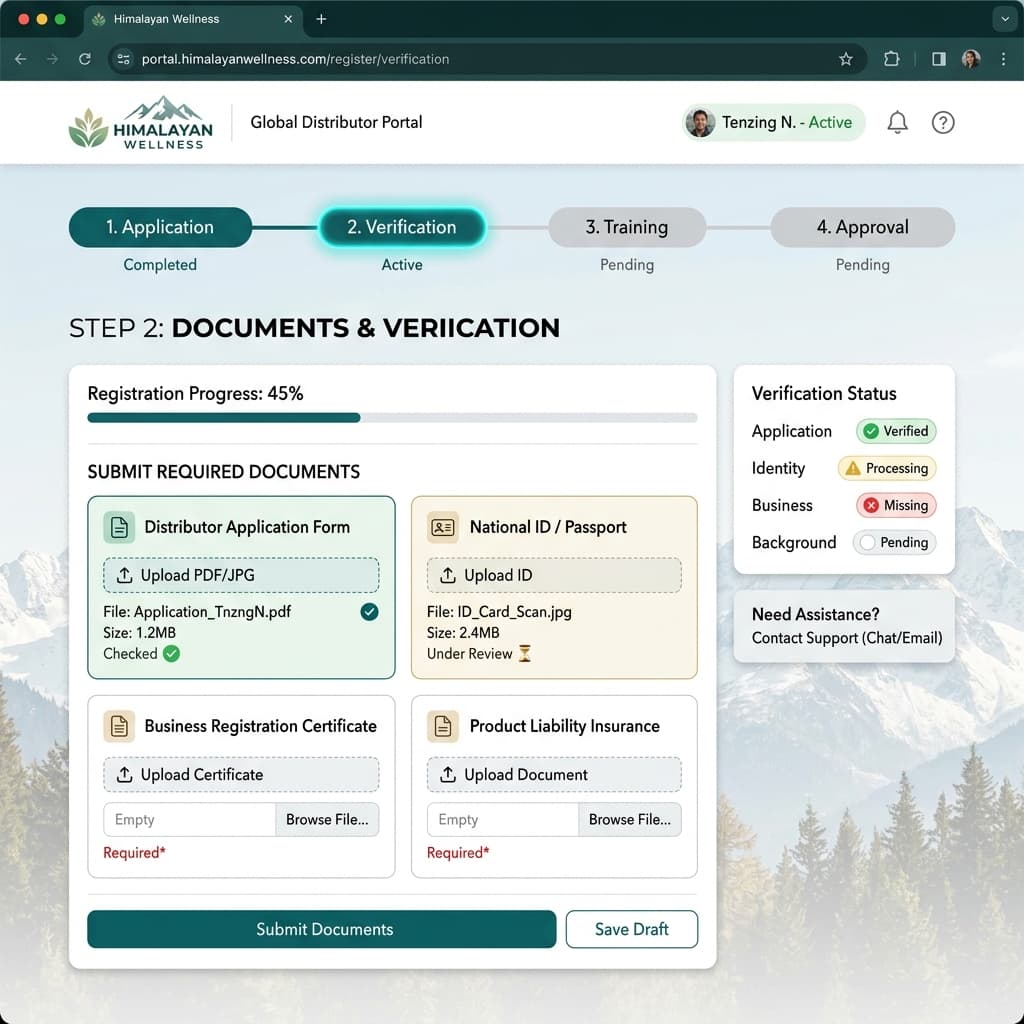The width and height of the screenshot is (1024, 1024).
Task: Go to step 4. Approval
Action: 862,227
